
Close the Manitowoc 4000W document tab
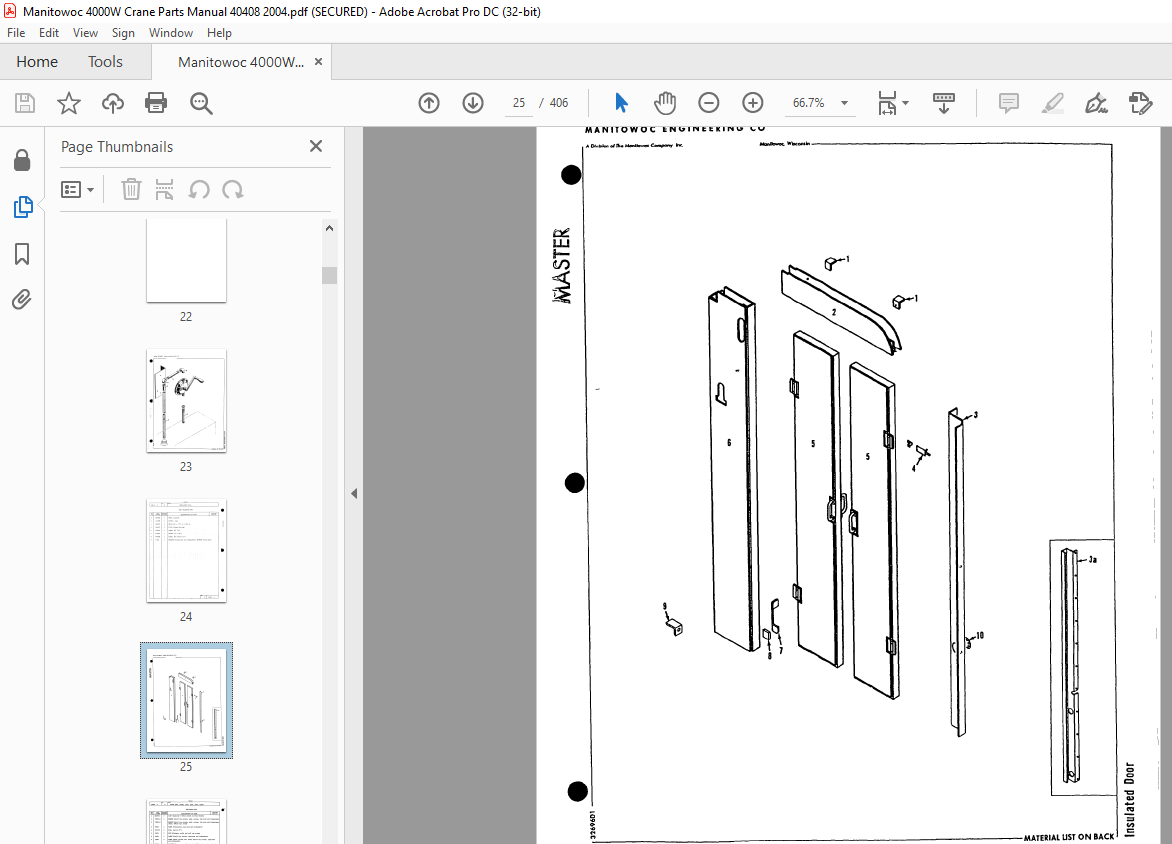pyautogui.click(x=318, y=62)
